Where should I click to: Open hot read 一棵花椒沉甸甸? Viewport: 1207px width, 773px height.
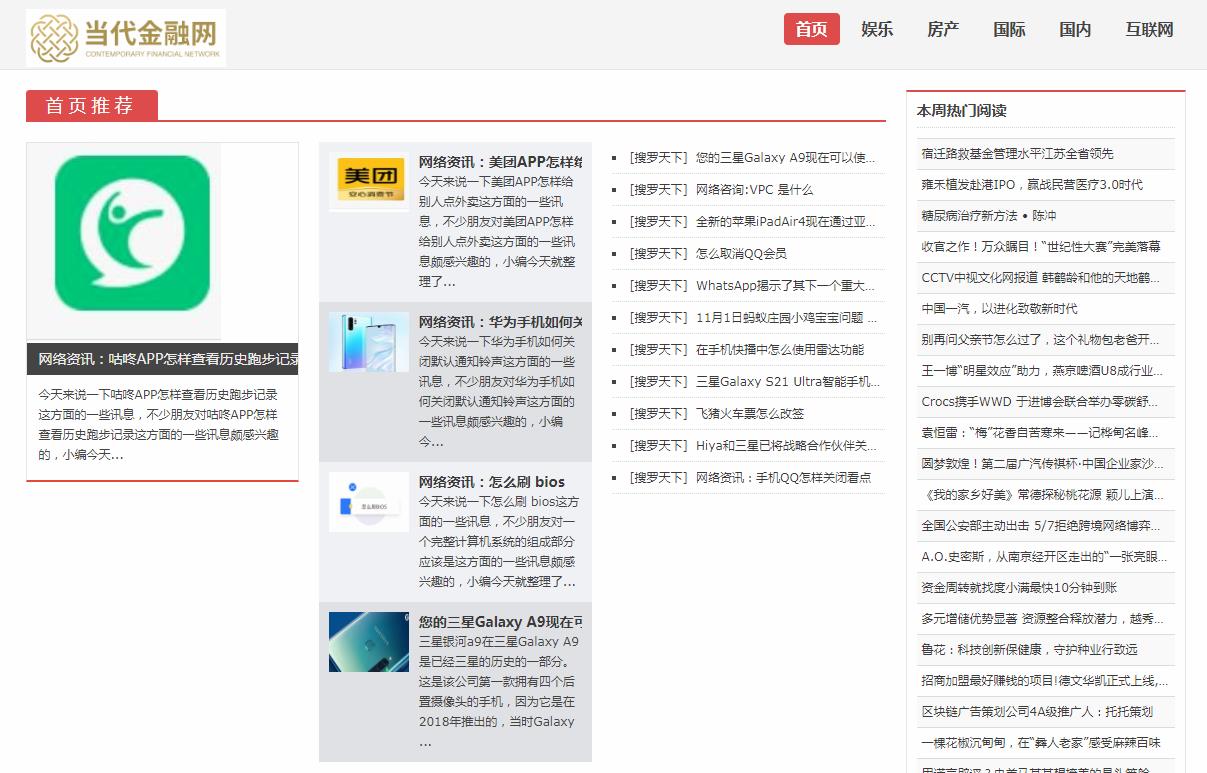coord(1041,742)
